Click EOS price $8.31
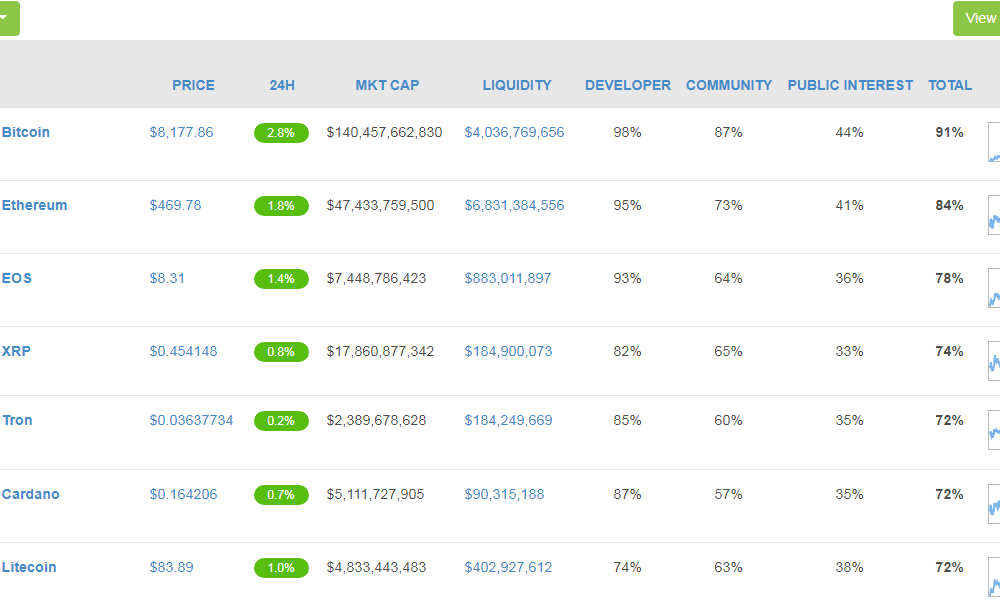This screenshot has width=1000, height=615. tap(167, 279)
